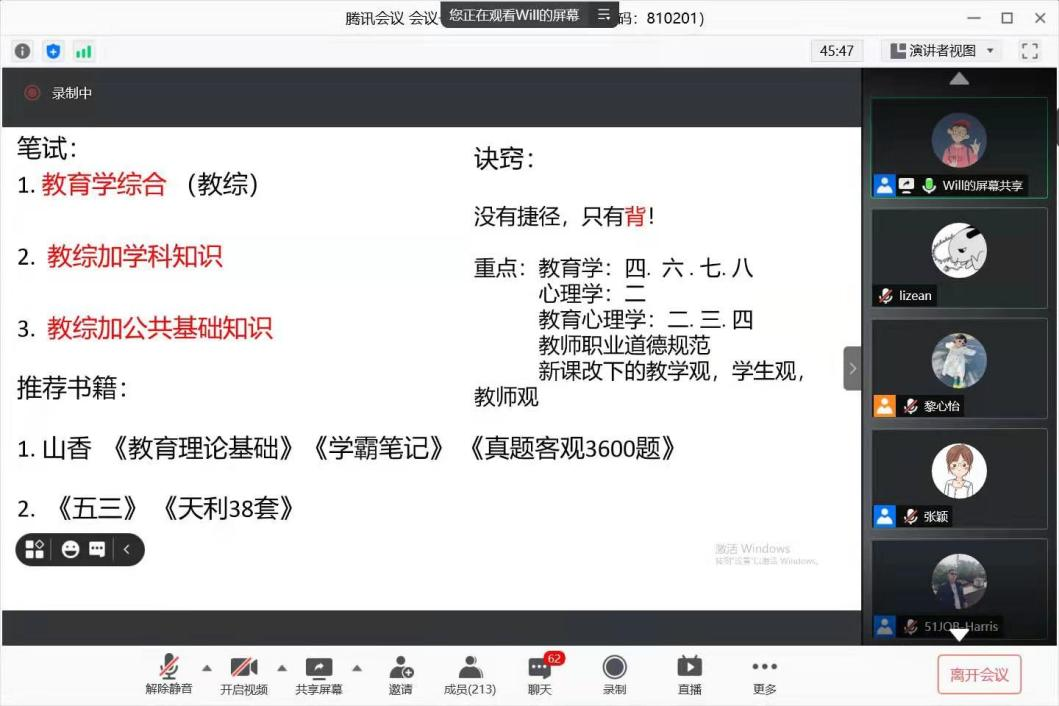1059x706 pixels.
Task: Expand audio options arrow beside mute
Action: pos(207,668)
